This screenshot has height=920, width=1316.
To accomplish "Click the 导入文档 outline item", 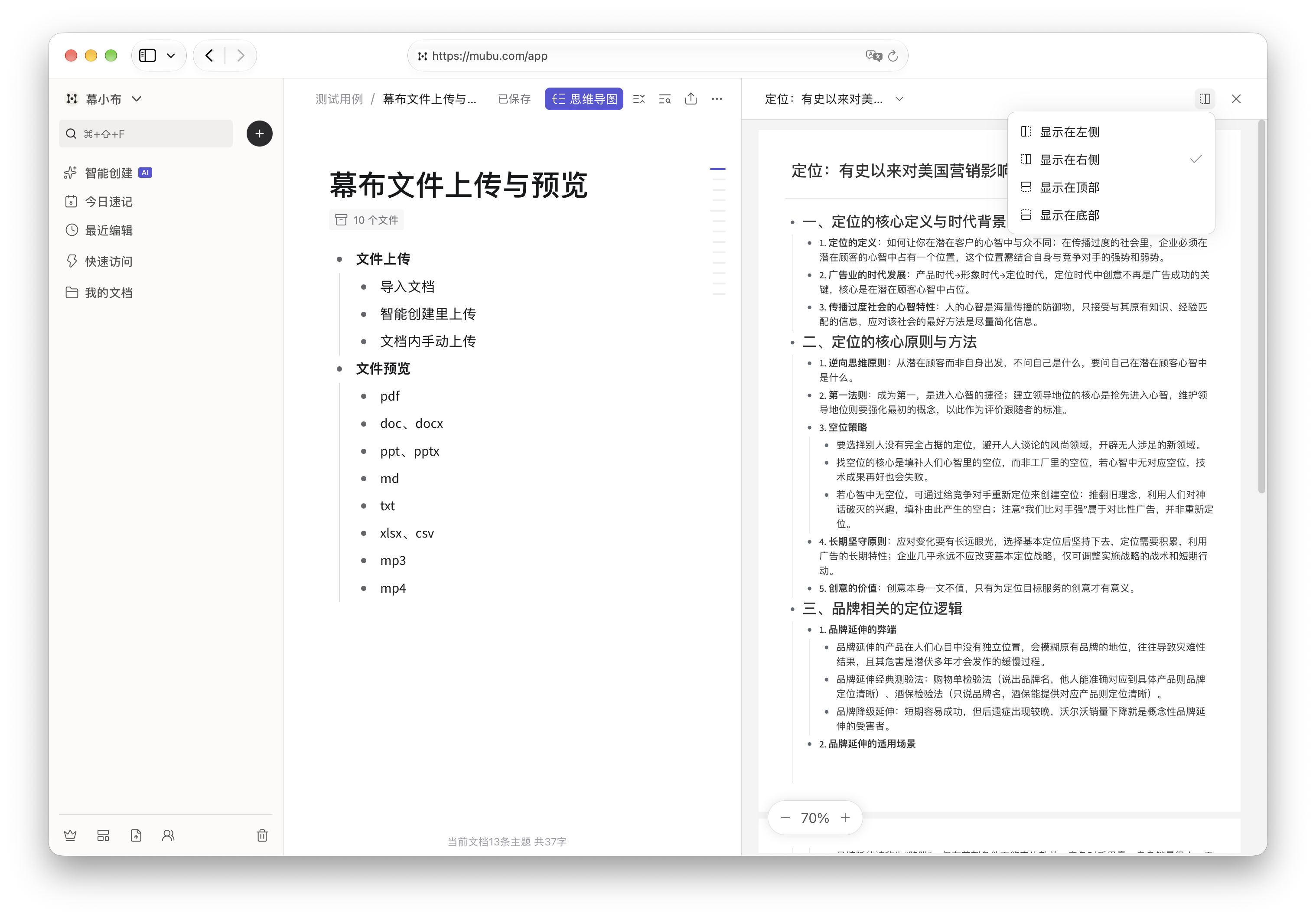I will (407, 287).
